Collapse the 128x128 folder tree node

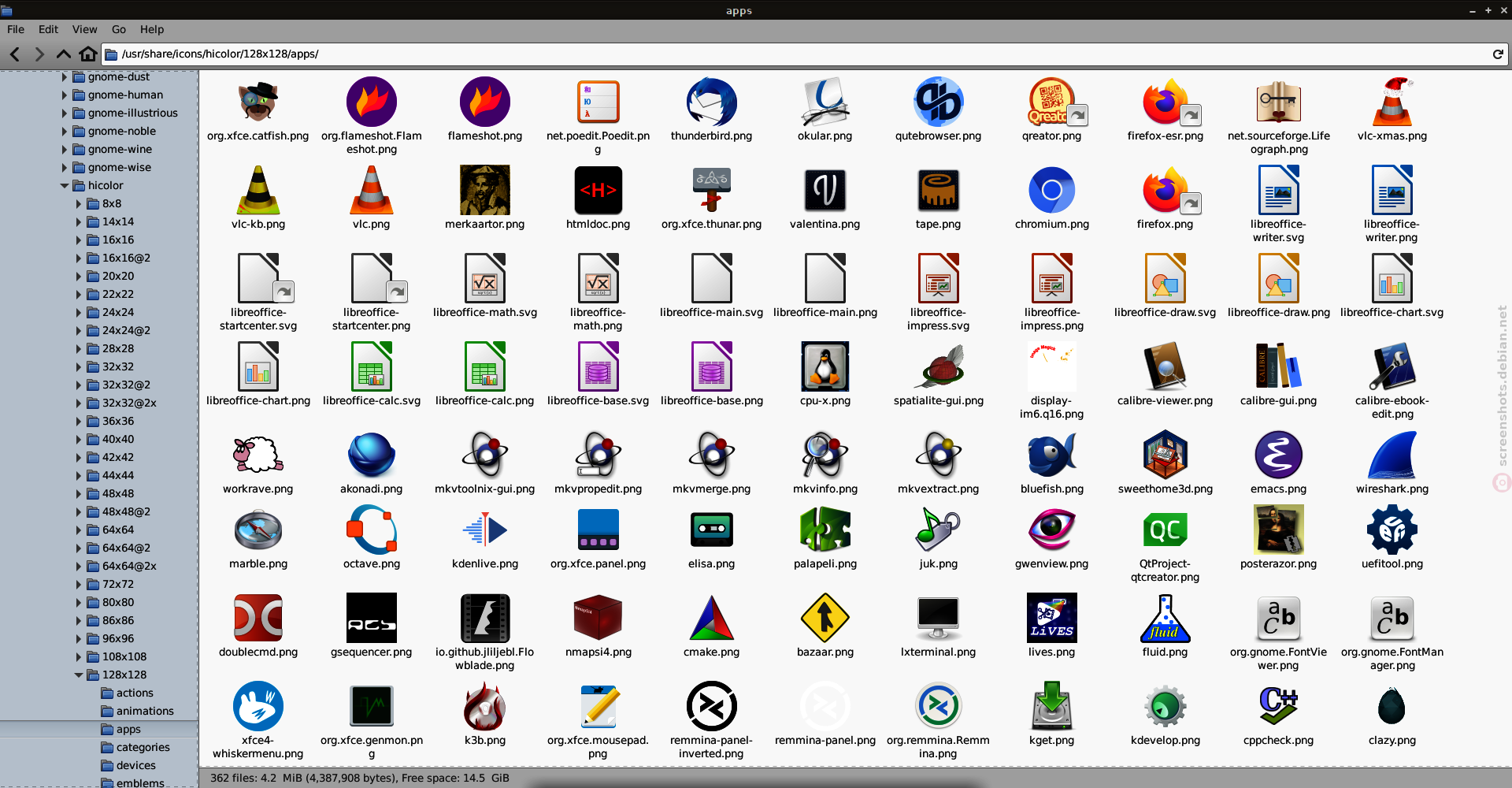click(x=79, y=675)
